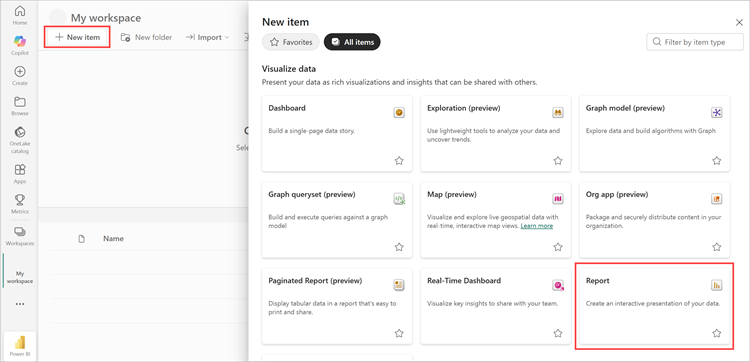Viewport: 750px width, 362px height.
Task: Click the Graph model card description text
Action: [651, 131]
